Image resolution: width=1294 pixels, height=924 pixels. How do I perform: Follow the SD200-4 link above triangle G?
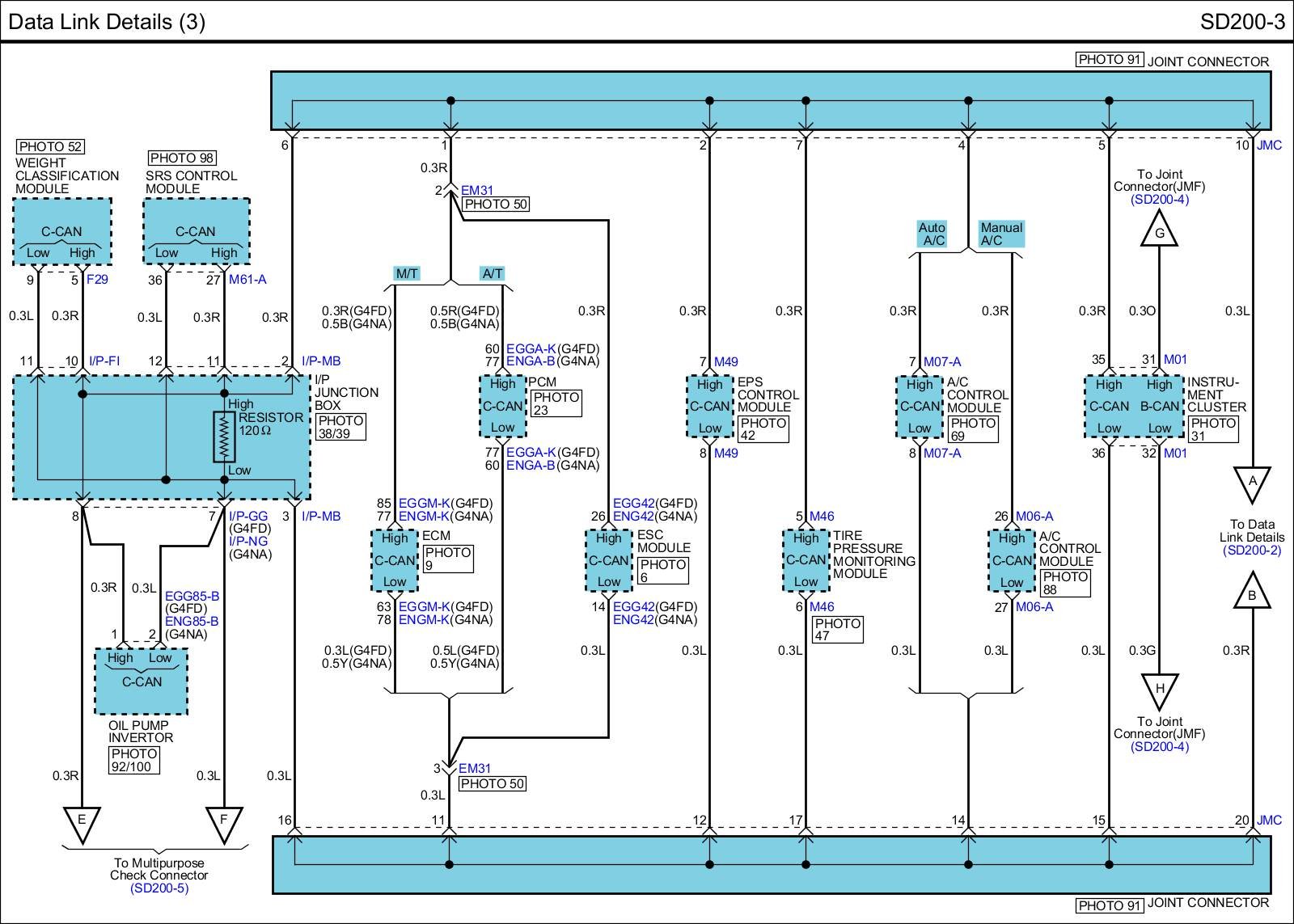point(1159,199)
